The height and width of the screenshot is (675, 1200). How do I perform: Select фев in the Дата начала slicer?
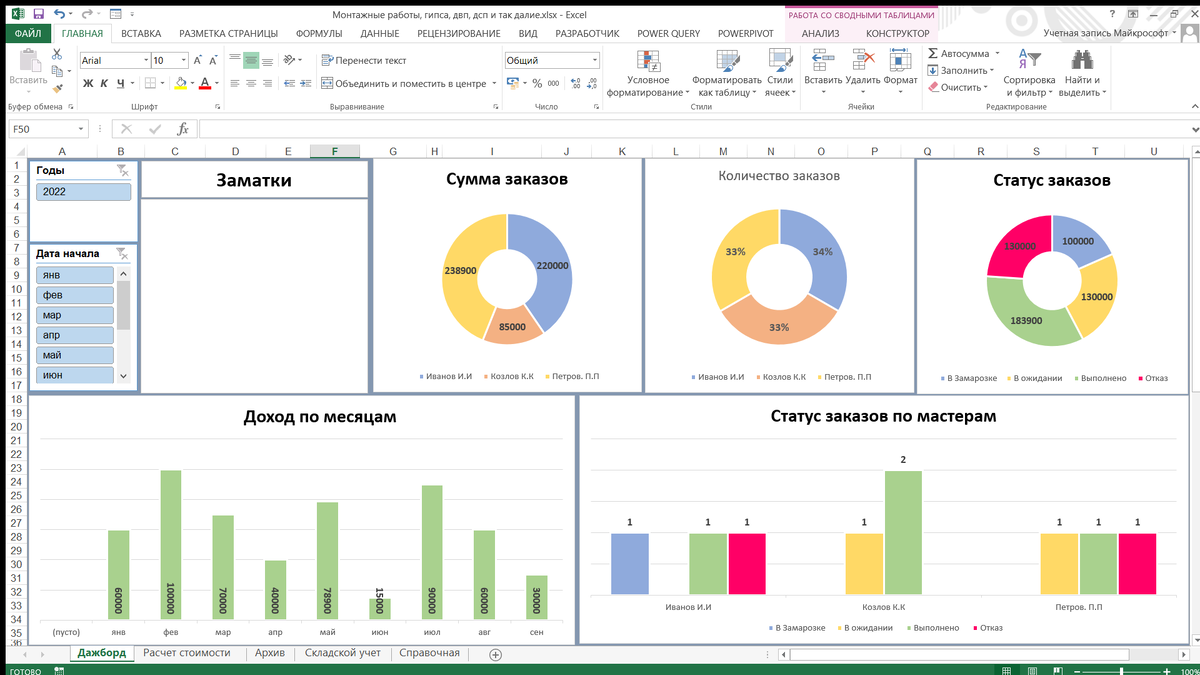[75, 295]
